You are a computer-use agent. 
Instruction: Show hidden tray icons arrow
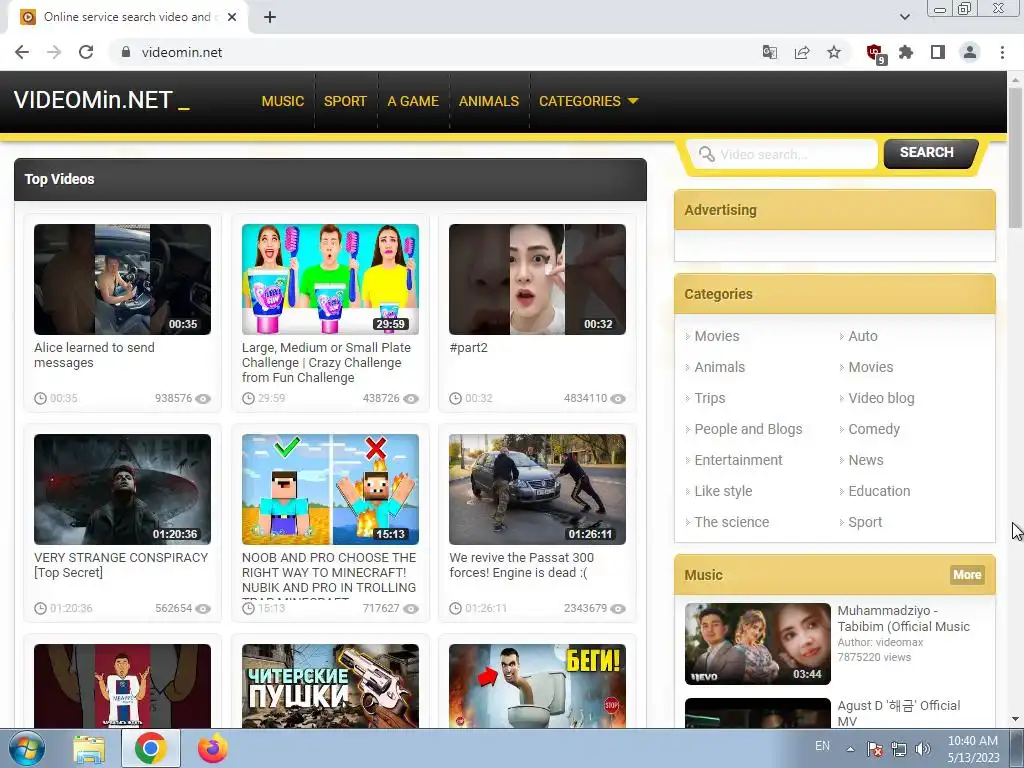[850, 749]
